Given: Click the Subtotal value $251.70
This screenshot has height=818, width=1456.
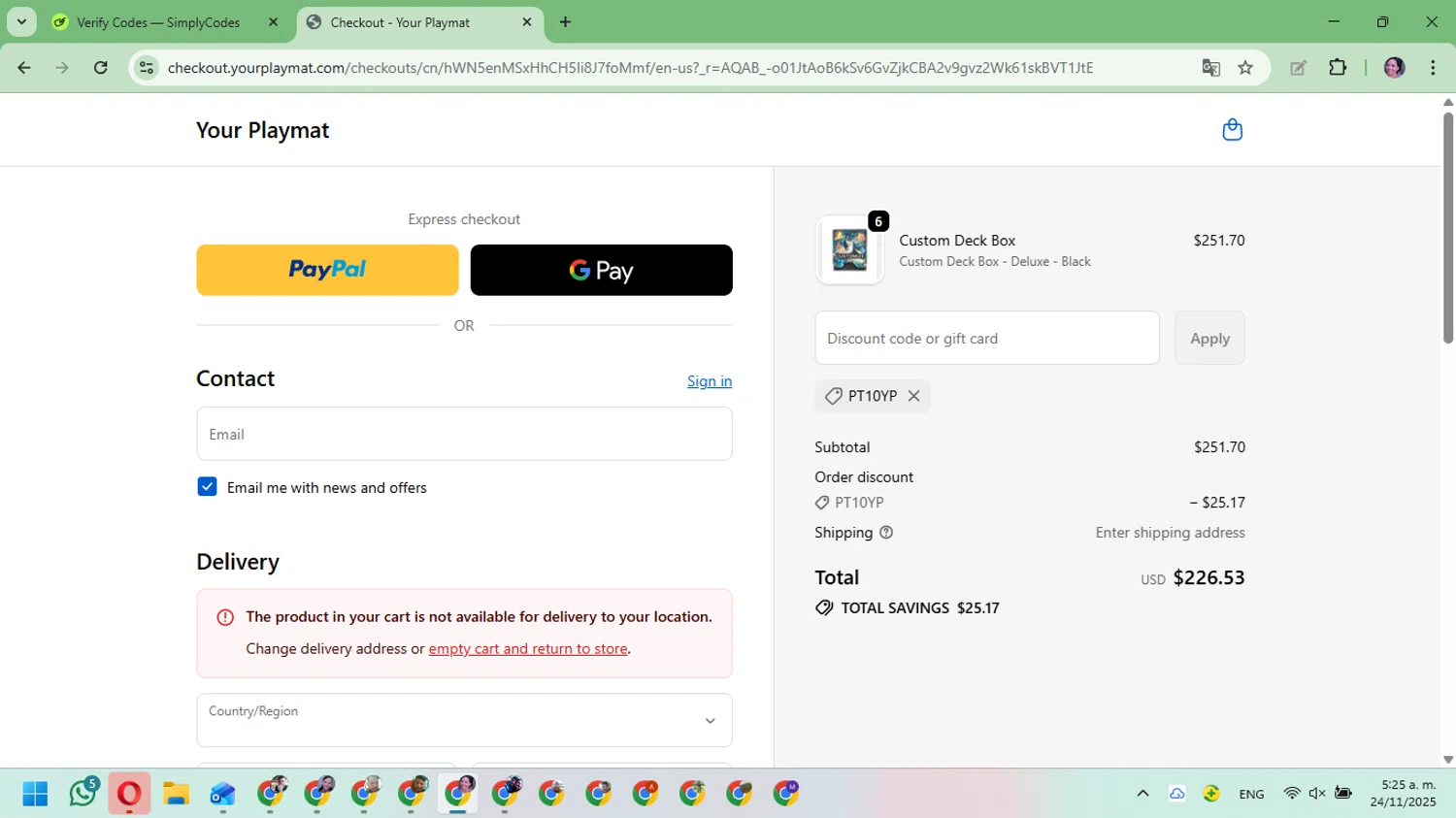Looking at the screenshot, I should click(1219, 447).
